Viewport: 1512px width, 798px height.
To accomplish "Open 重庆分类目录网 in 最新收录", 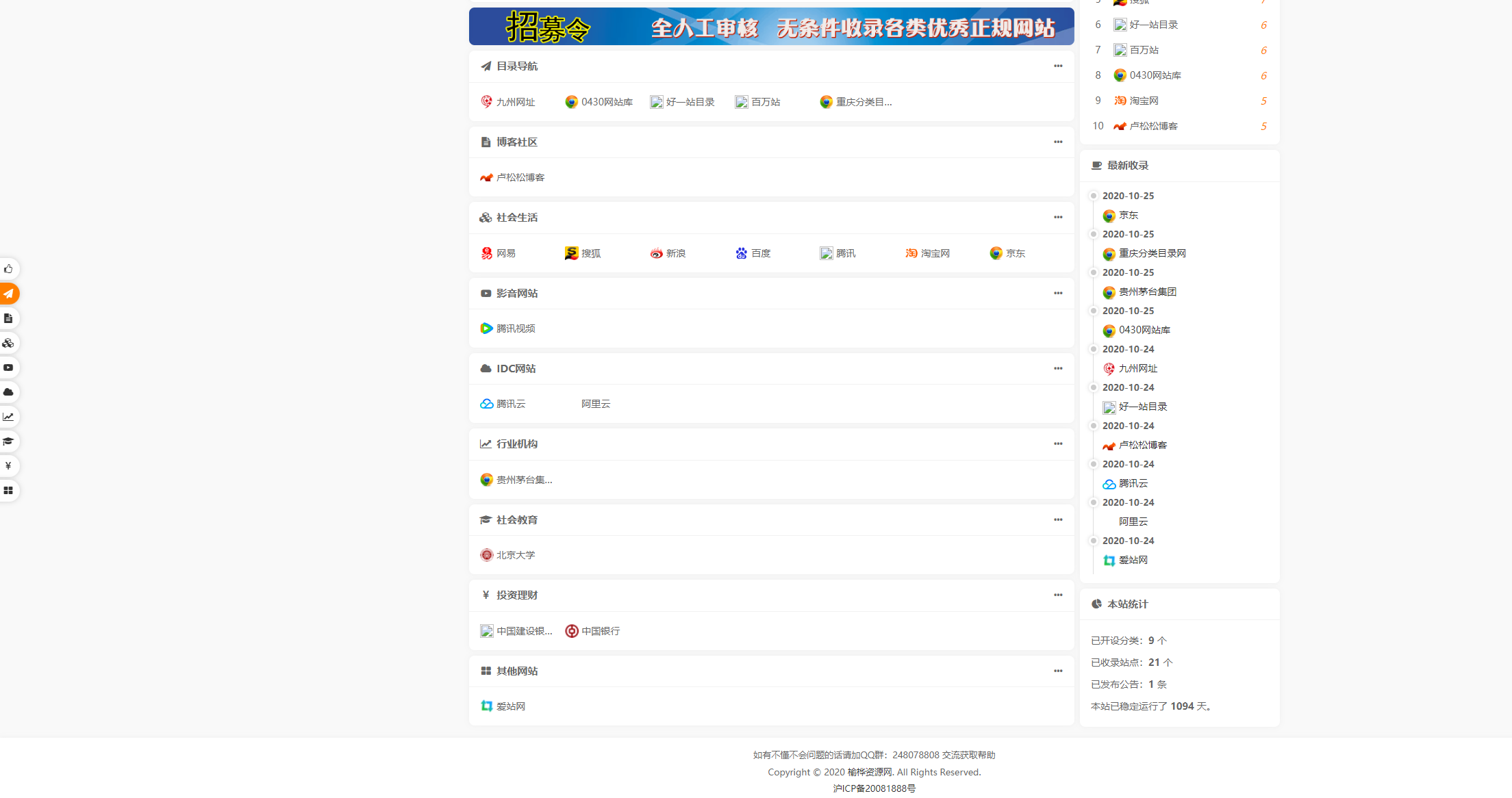I will [x=1144, y=253].
